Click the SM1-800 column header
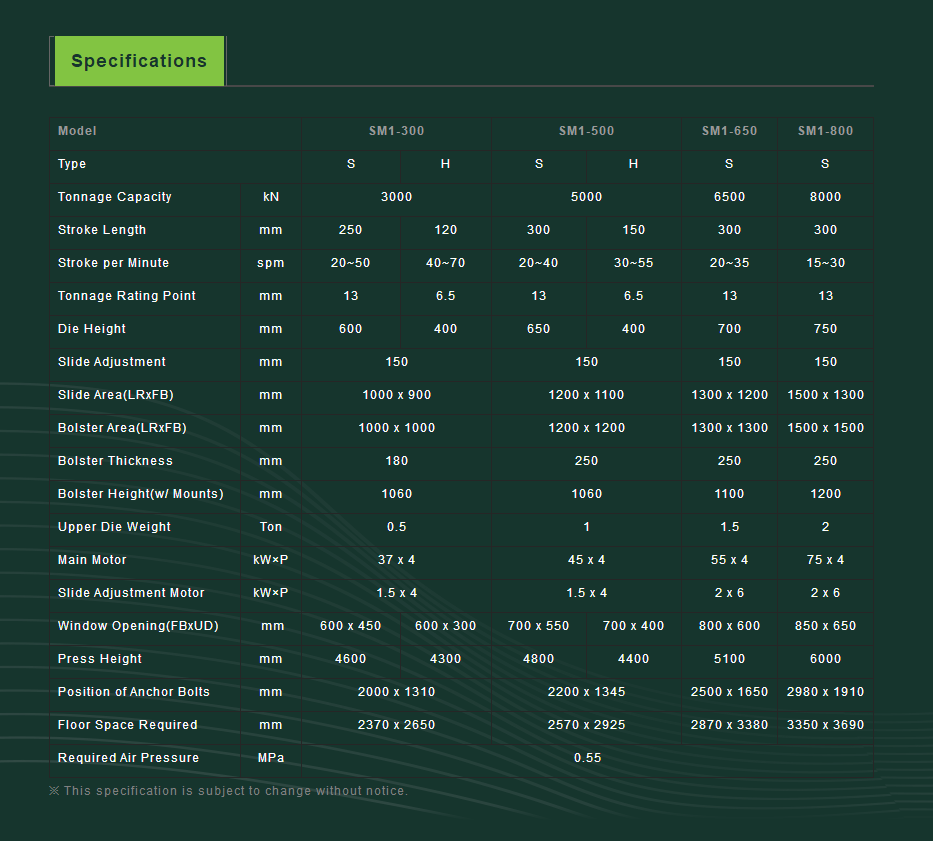Image resolution: width=933 pixels, height=841 pixels. coord(825,131)
